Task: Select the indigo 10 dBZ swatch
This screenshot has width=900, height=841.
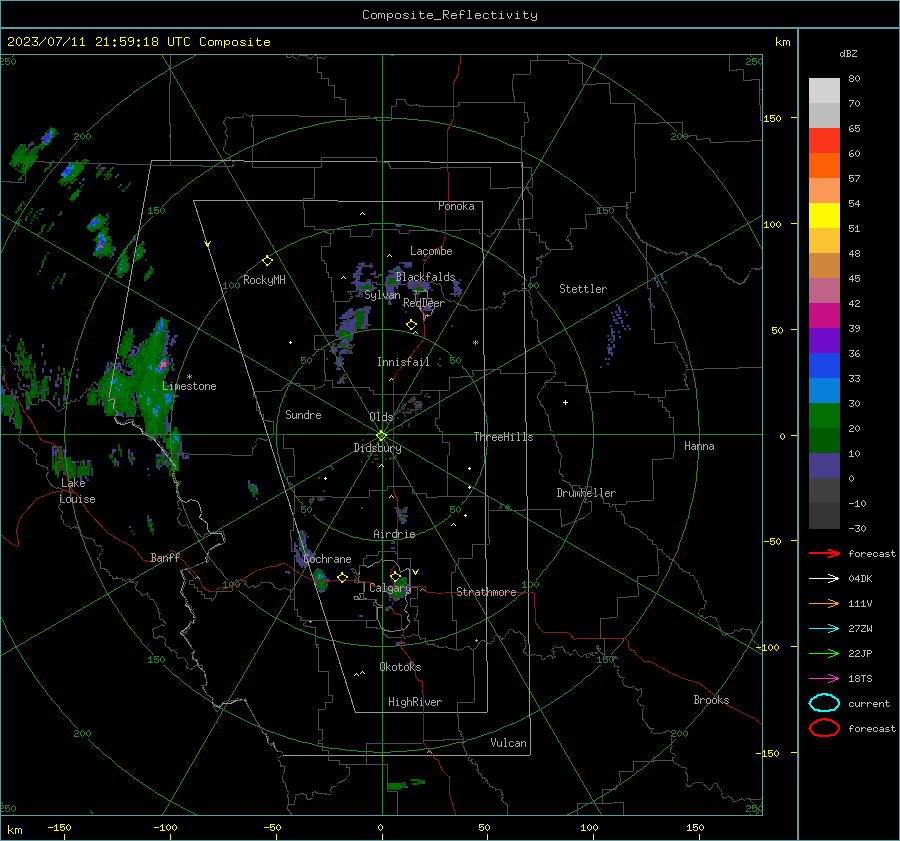Action: (824, 465)
